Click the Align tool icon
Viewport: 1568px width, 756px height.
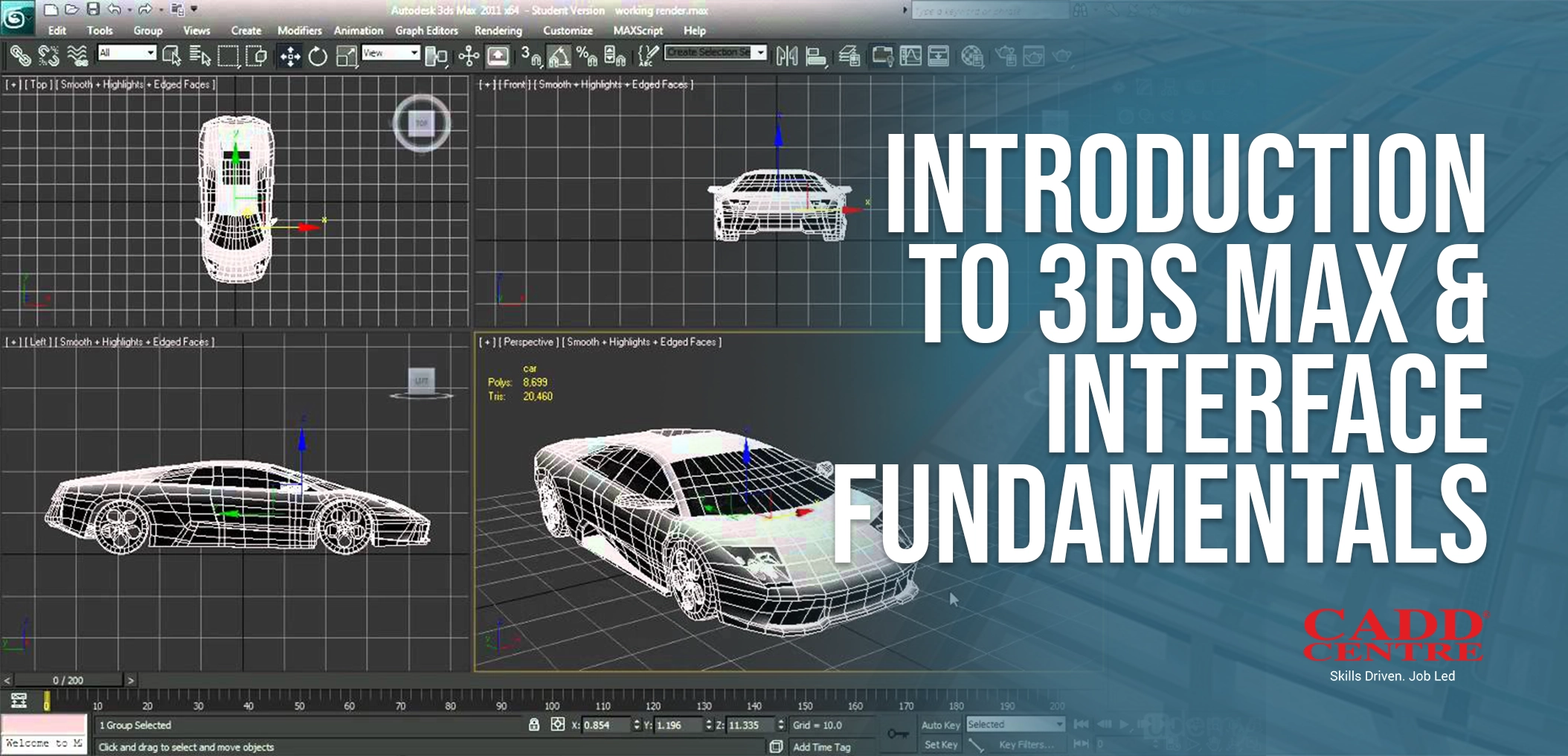[816, 57]
